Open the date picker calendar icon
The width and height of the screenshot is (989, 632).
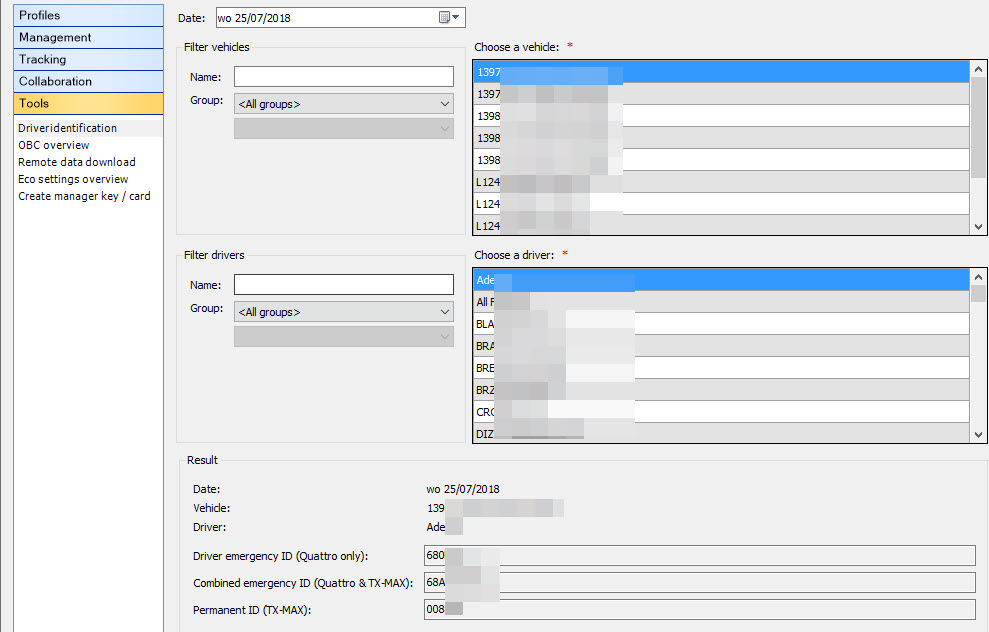(x=444, y=17)
